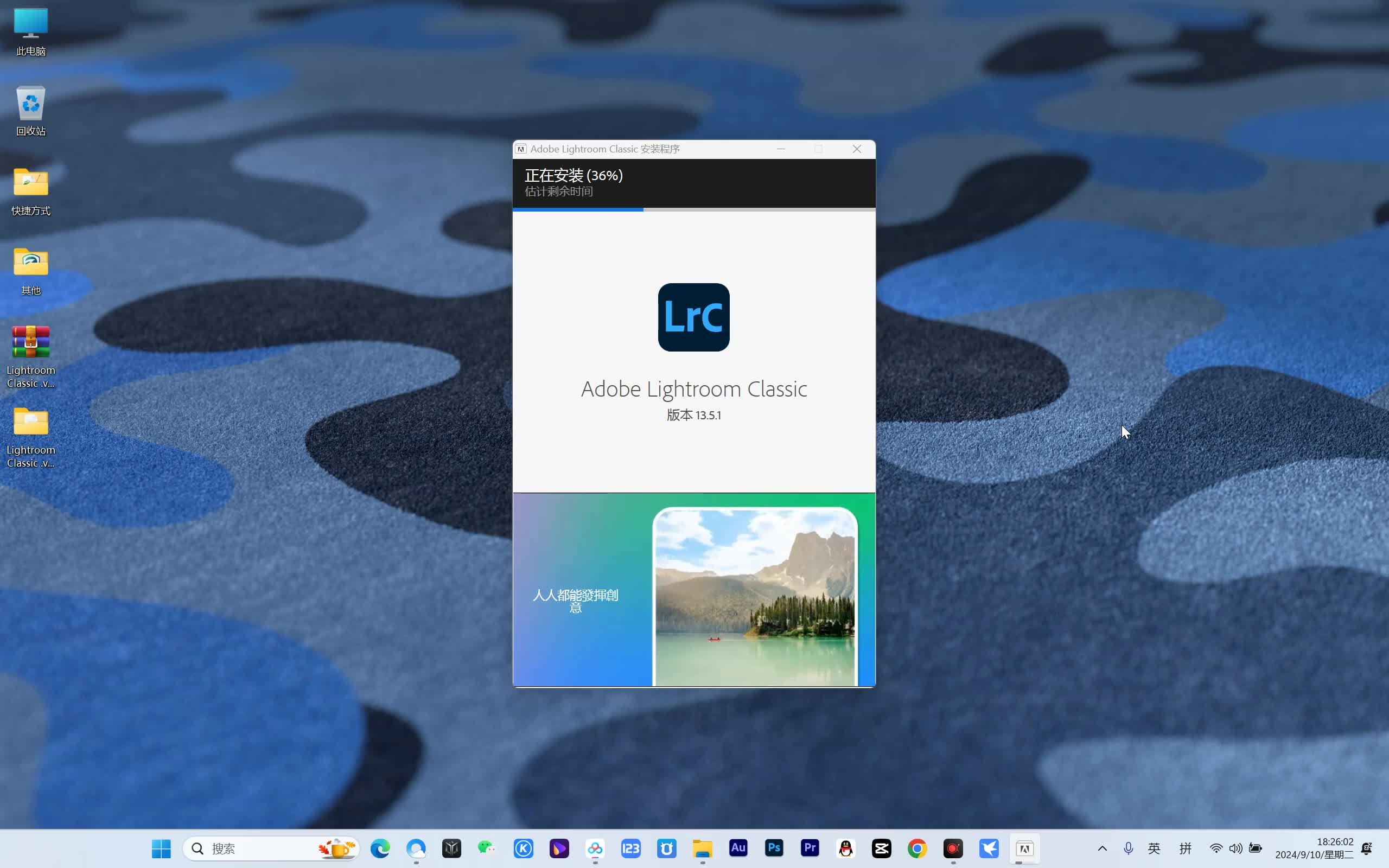Viewport: 1389px width, 868px height.
Task: Click the installation progress bar
Action: click(693, 209)
